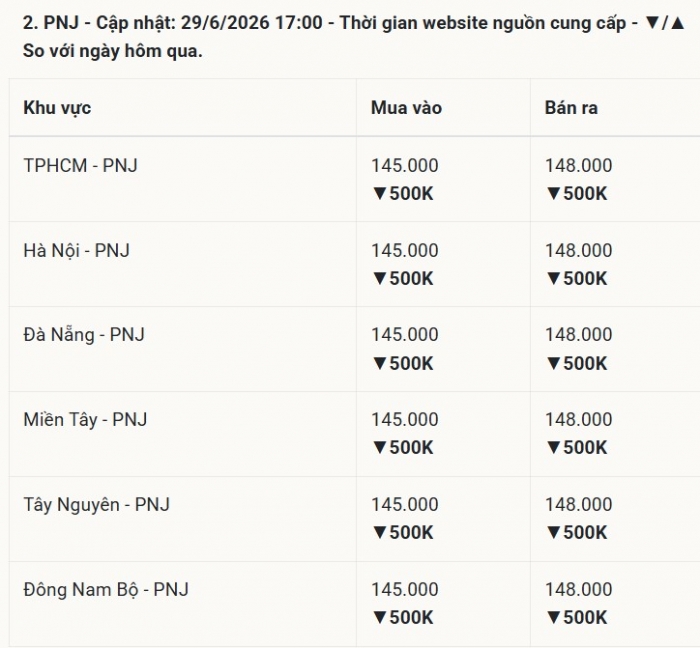Viewport: 700px width, 648px height.
Task: Click the Bán ra column header
Action: (x=571, y=108)
